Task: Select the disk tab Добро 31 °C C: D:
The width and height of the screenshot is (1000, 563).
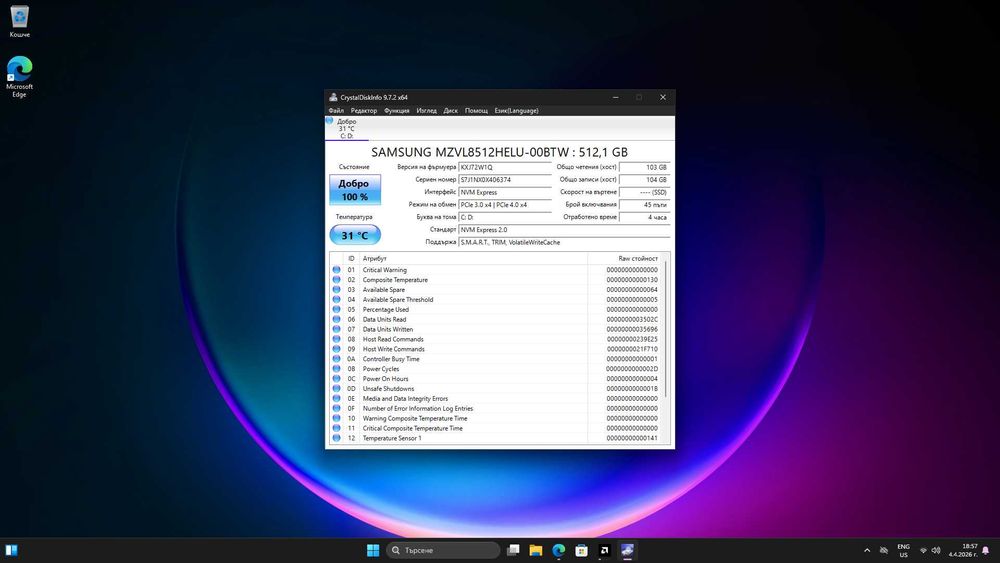Action: click(x=346, y=128)
